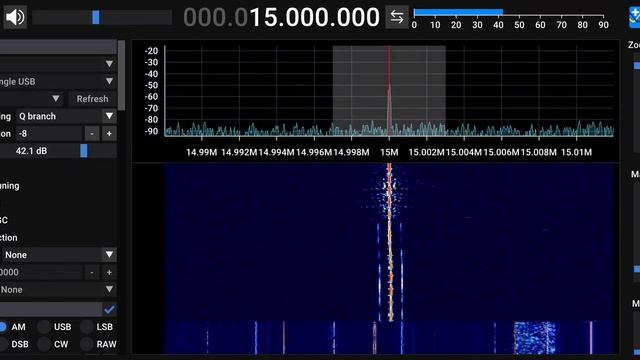Open the lower None dropdown
Viewport: 640px width, 360px height.
pos(58,289)
